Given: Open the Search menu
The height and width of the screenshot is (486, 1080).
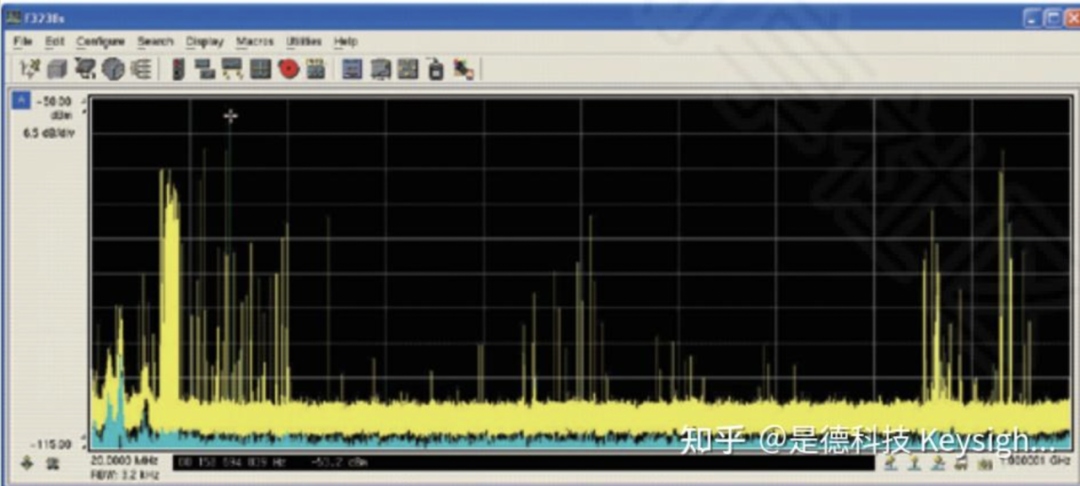Looking at the screenshot, I should pyautogui.click(x=155, y=41).
